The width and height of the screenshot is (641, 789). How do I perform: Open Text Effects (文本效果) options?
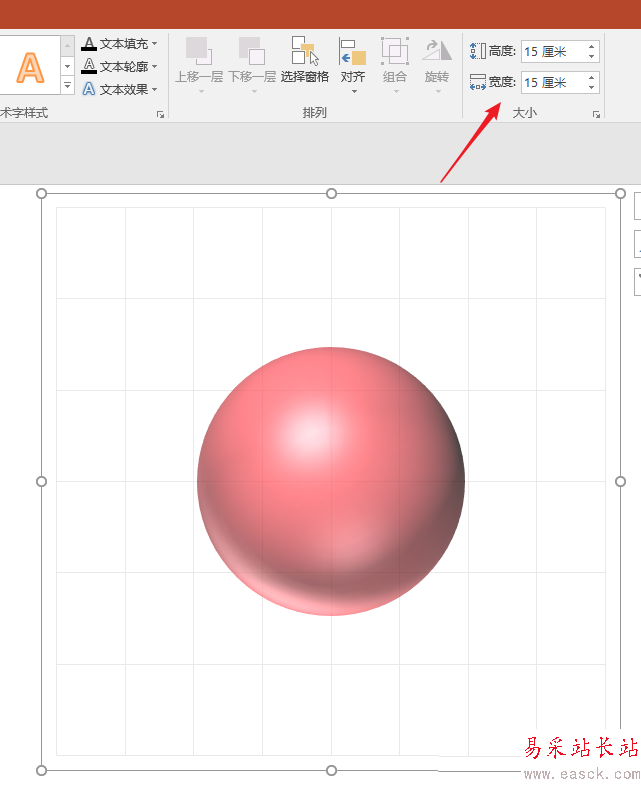pos(120,90)
